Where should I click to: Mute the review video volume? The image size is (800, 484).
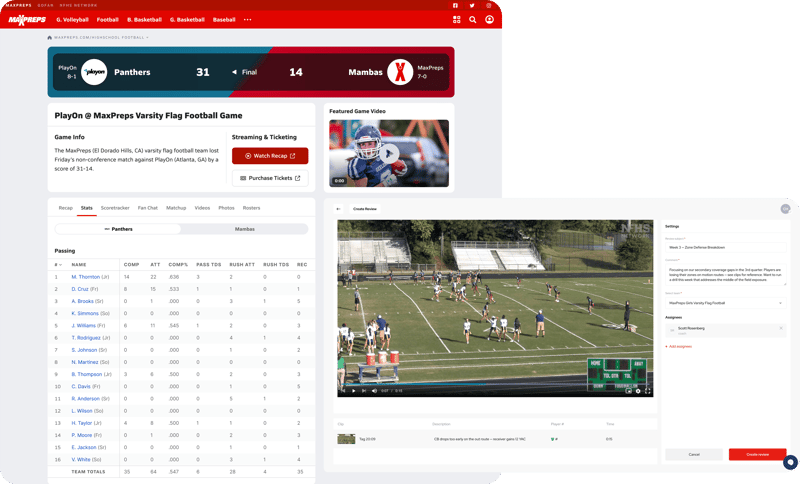click(x=374, y=391)
